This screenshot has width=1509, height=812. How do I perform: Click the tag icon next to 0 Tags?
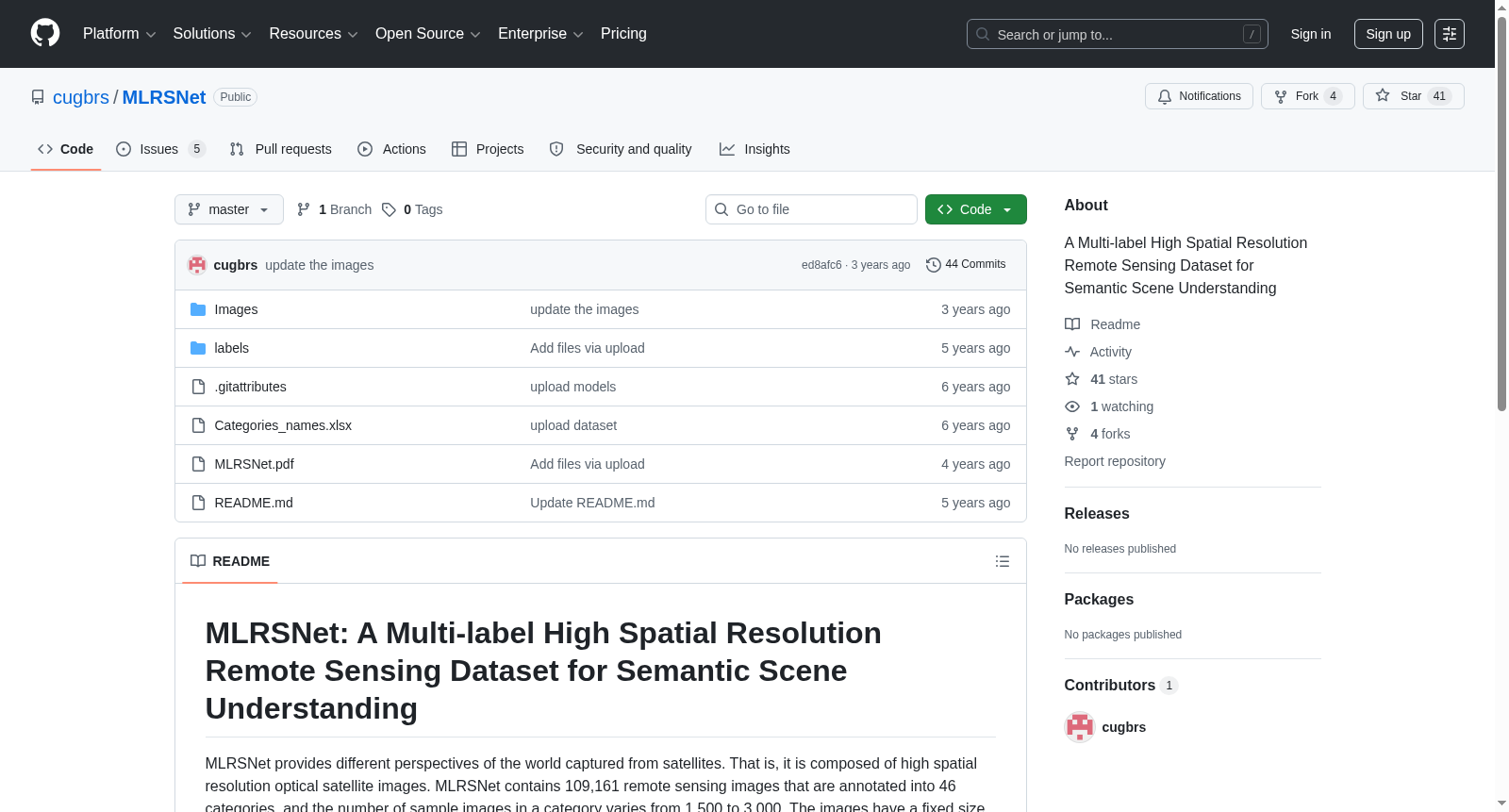389,209
